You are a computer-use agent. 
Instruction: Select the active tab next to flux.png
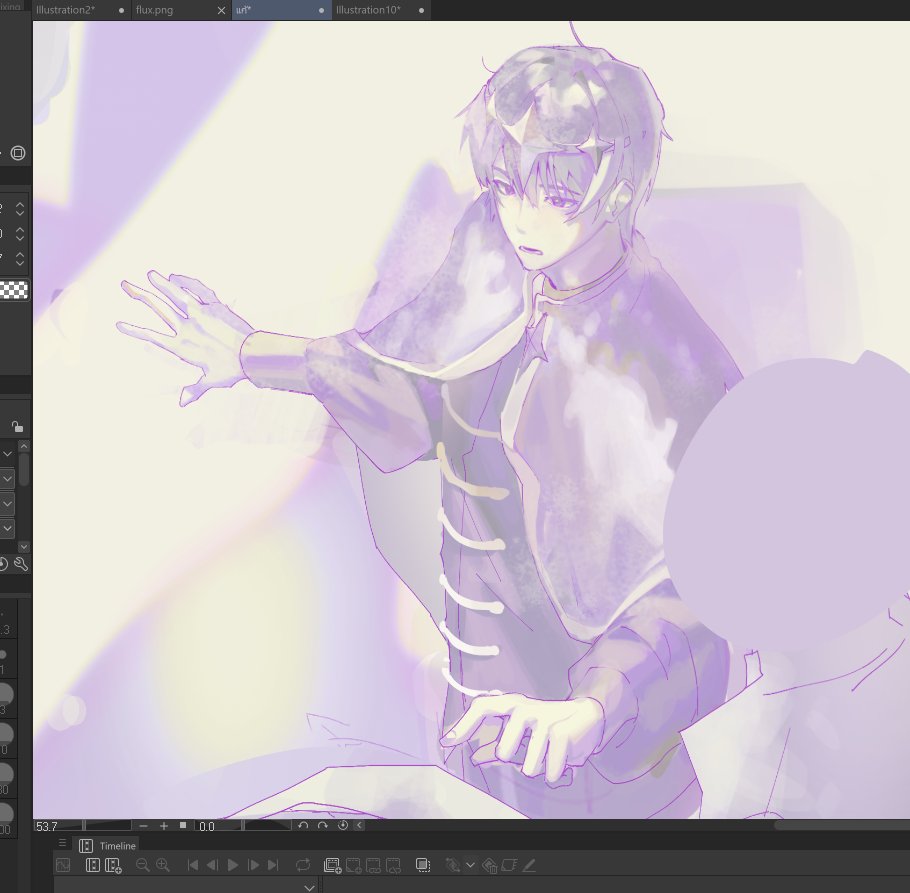281,10
